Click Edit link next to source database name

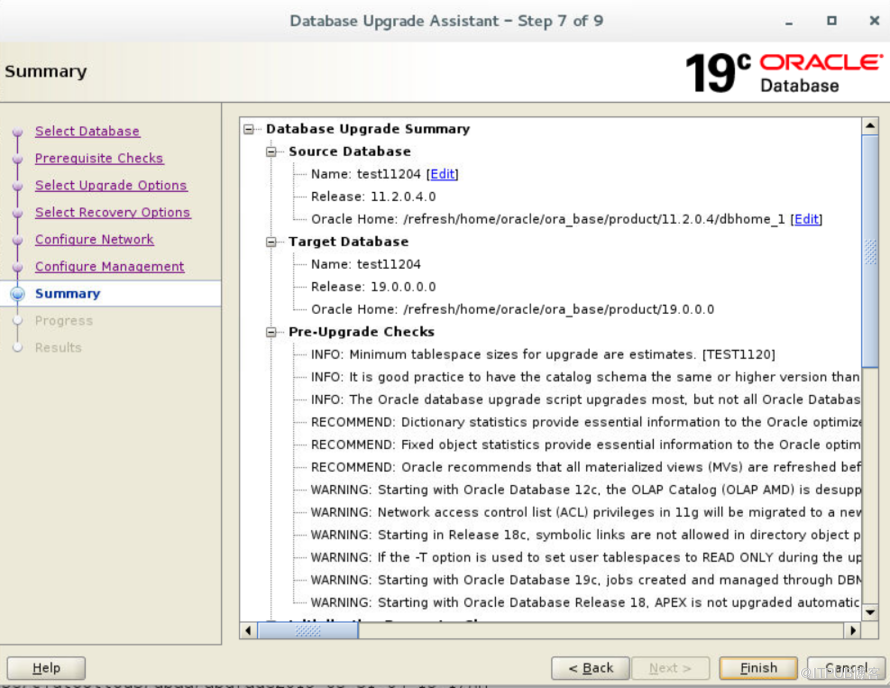442,174
